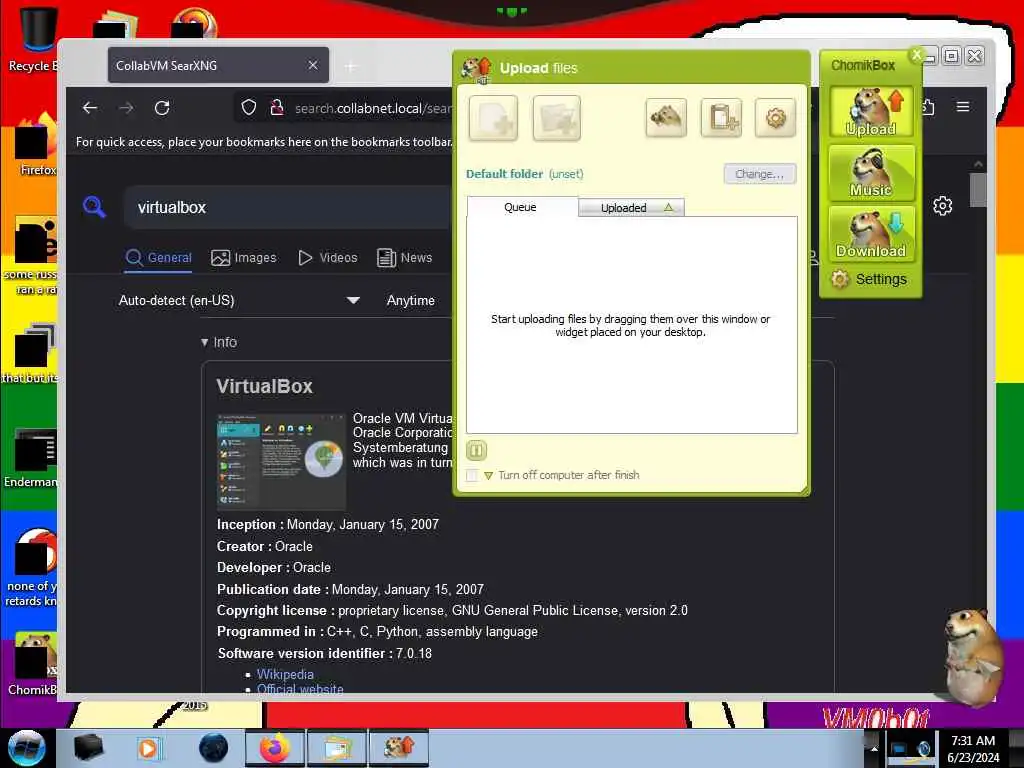Viewport: 1024px width, 768px height.
Task: Click the shield tracking protection icon
Action: 249,108
